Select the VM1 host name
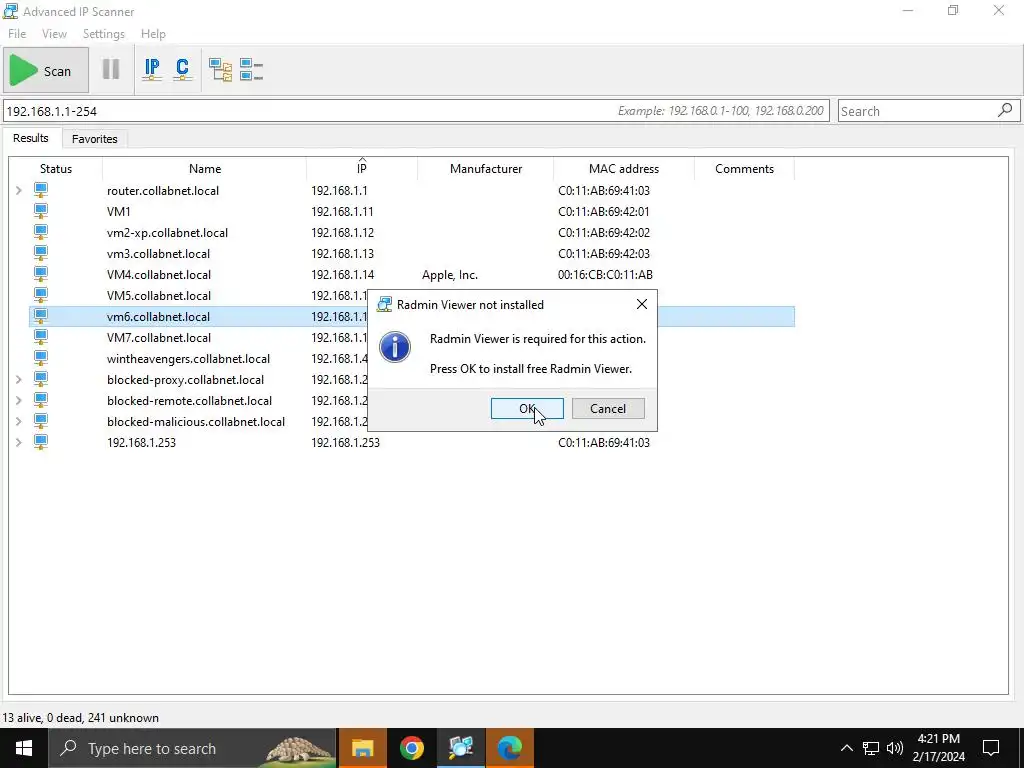Image resolution: width=1024 pixels, height=768 pixels. click(x=119, y=212)
